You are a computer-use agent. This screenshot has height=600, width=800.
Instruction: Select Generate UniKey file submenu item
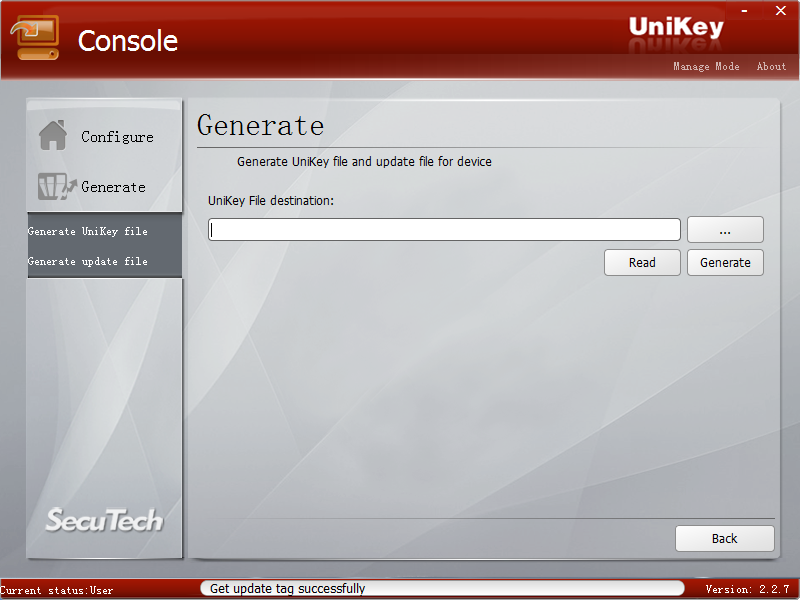(88, 232)
